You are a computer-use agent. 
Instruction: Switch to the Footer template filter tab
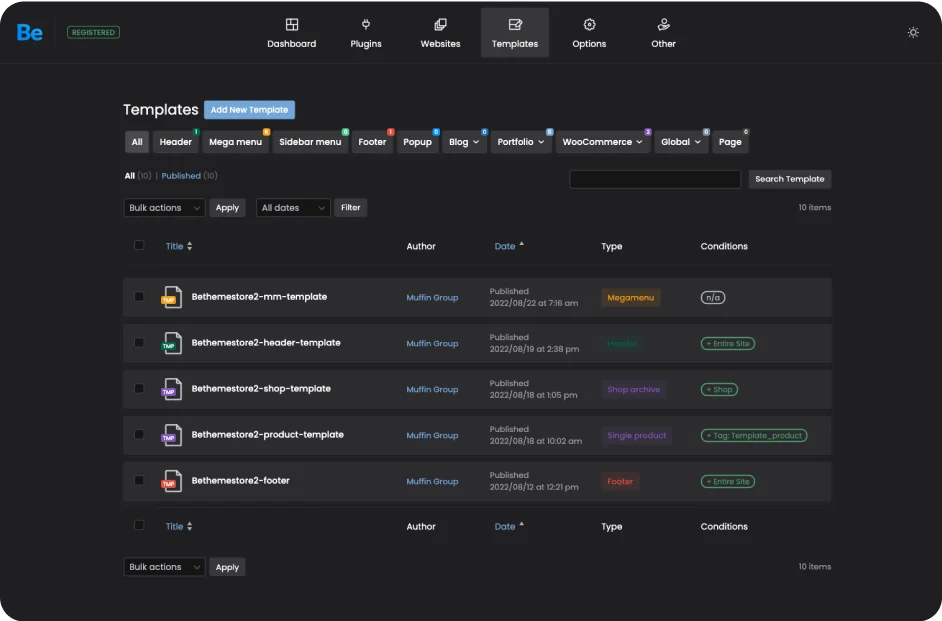click(372, 142)
